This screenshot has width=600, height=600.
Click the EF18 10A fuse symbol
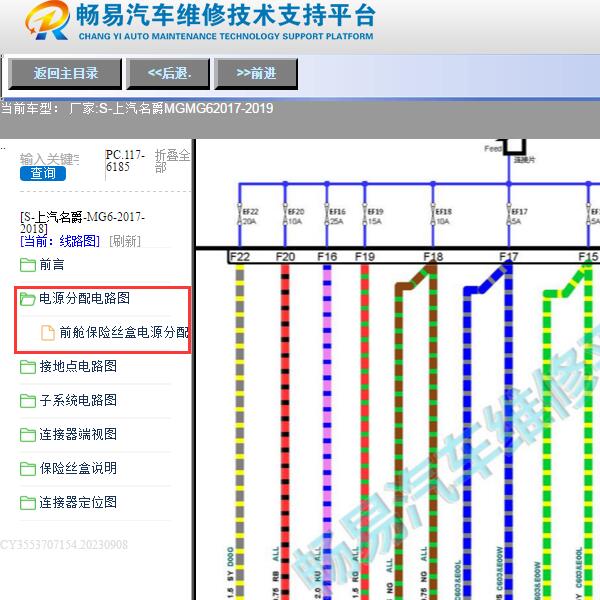pyautogui.click(x=433, y=215)
